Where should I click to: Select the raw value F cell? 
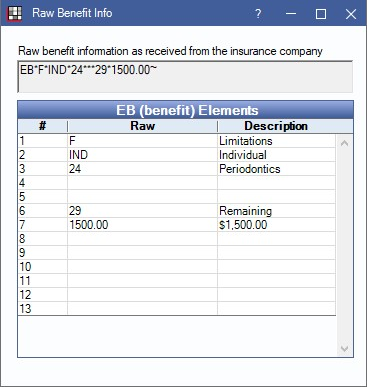(142, 141)
